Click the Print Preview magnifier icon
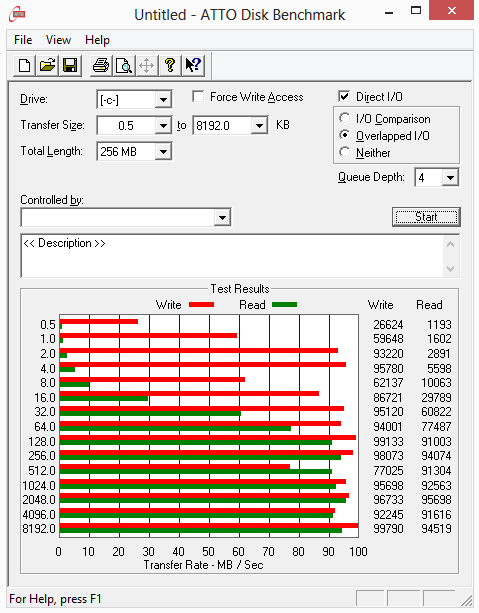Viewport: 479px width, 613px height. (124, 65)
